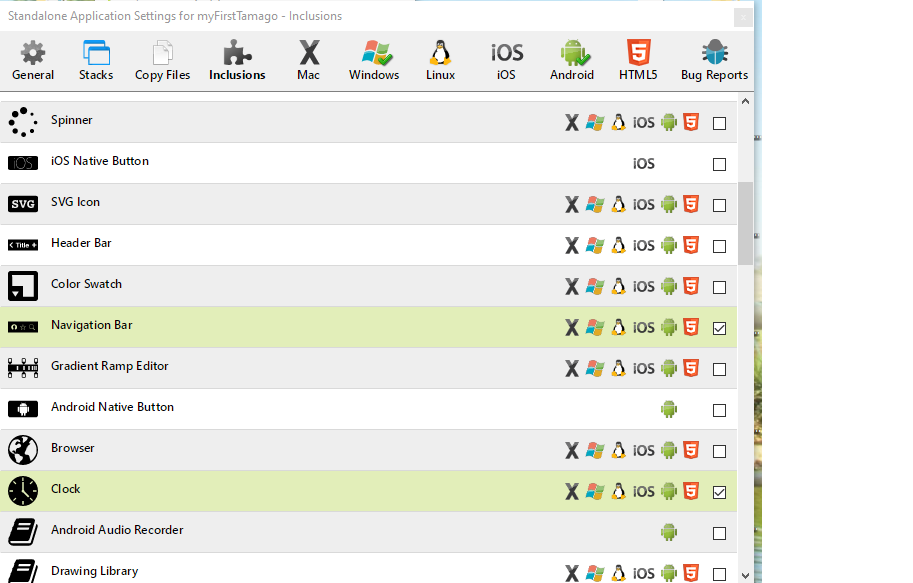Click the Color Swatch widget icon
The height and width of the screenshot is (583, 913).
point(23,286)
